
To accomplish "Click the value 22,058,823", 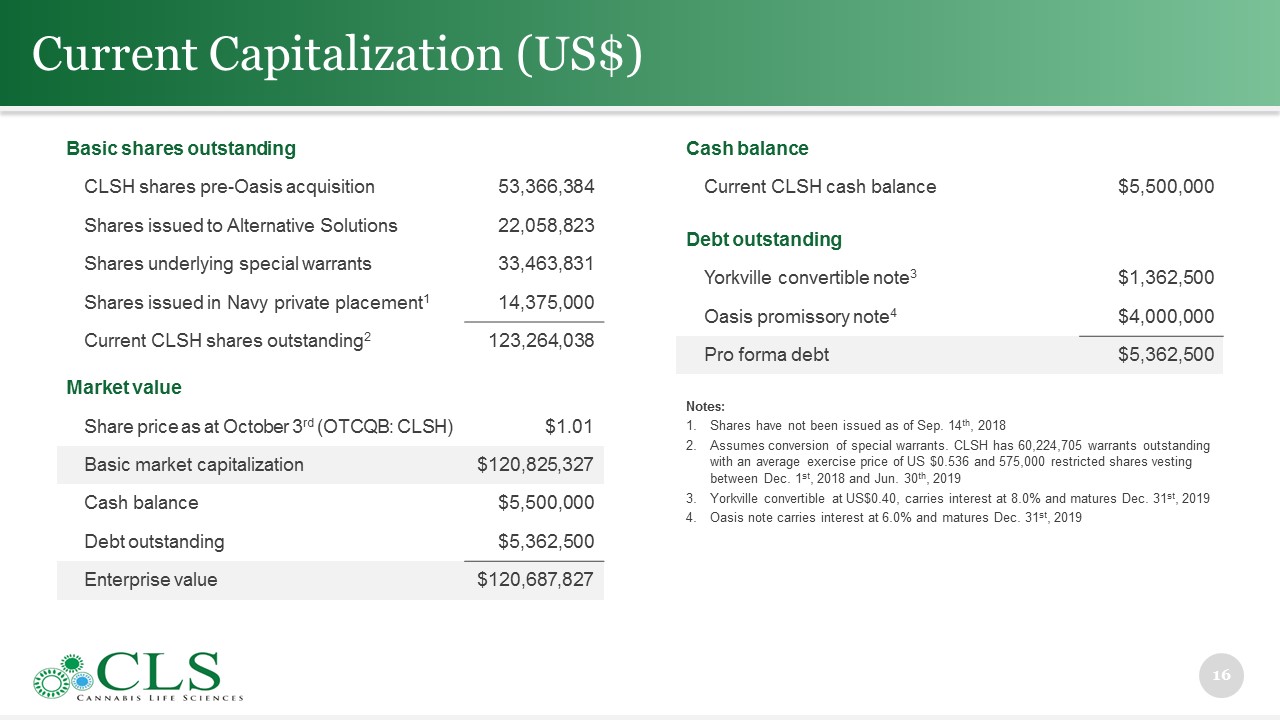I will coord(546,225).
